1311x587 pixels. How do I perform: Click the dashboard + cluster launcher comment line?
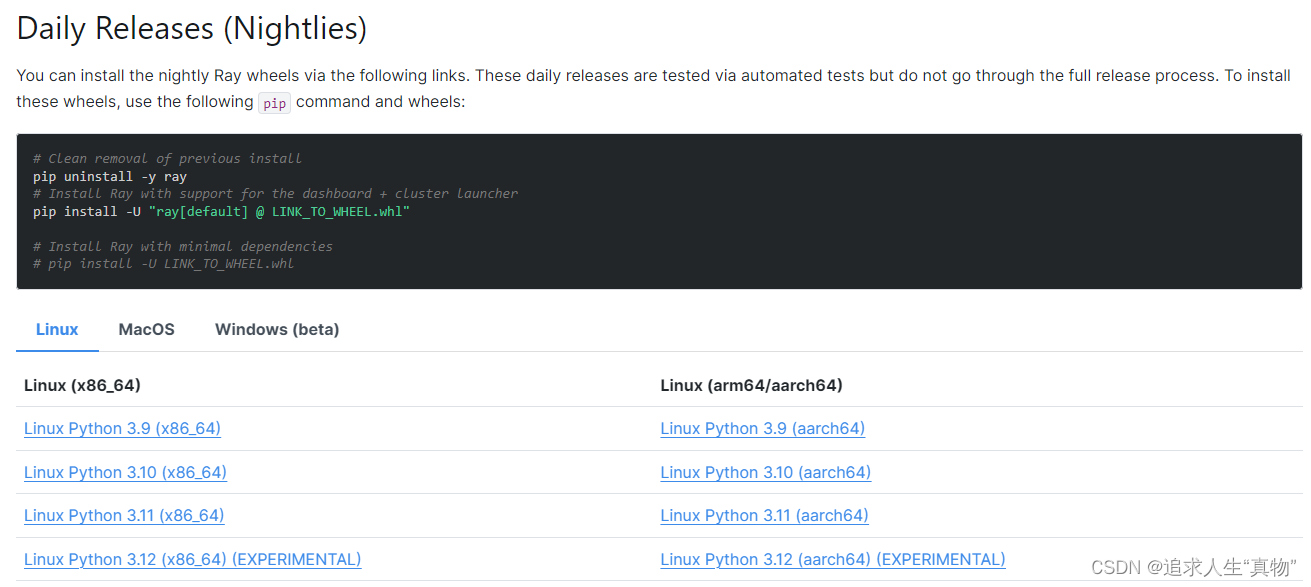(275, 193)
